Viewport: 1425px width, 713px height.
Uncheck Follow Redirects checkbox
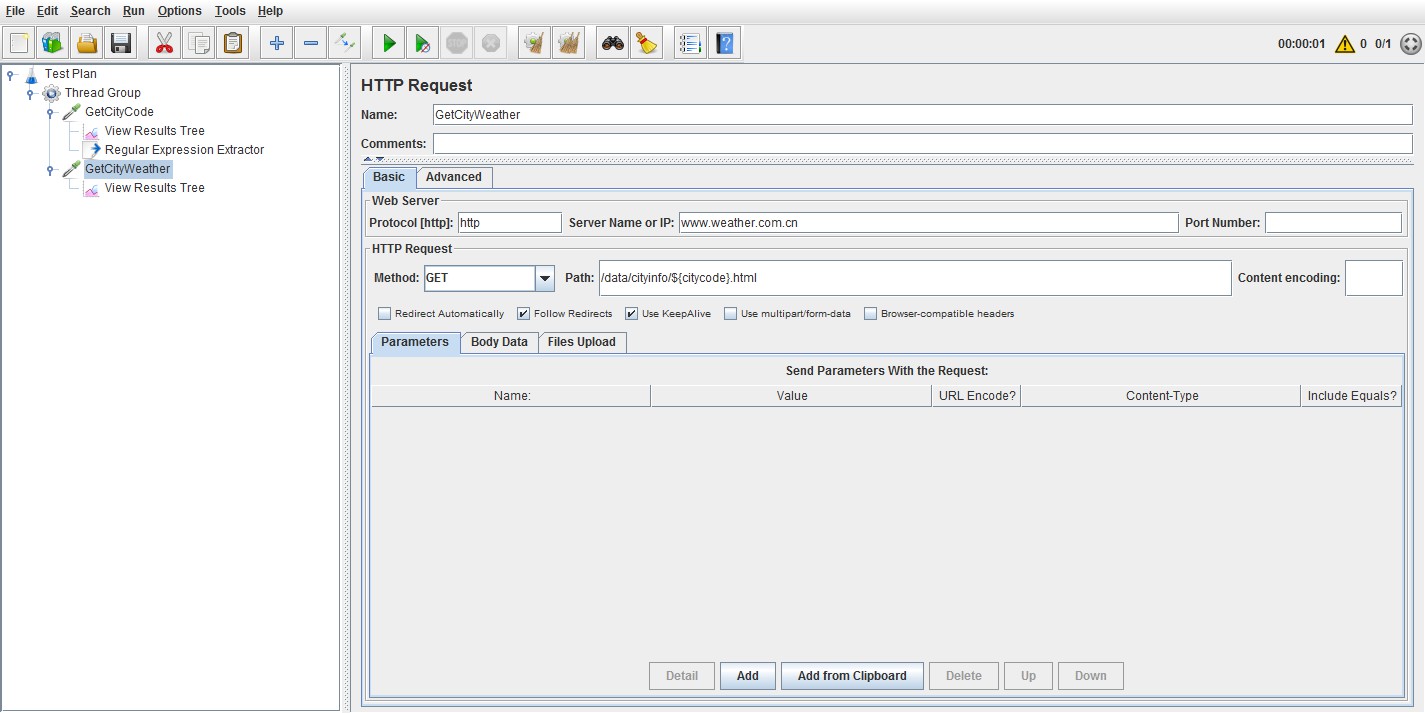click(x=524, y=314)
